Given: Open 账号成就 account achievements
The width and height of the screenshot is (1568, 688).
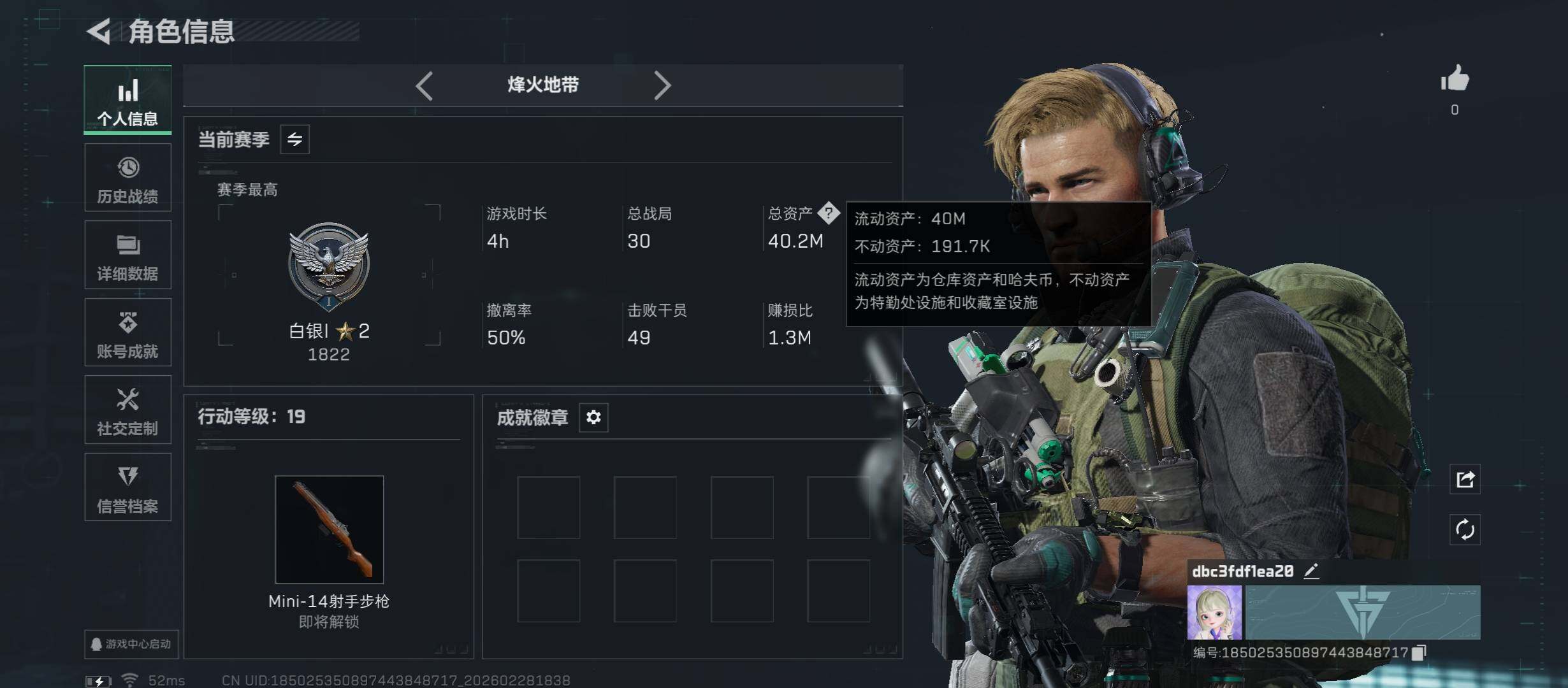Looking at the screenshot, I should tap(127, 333).
